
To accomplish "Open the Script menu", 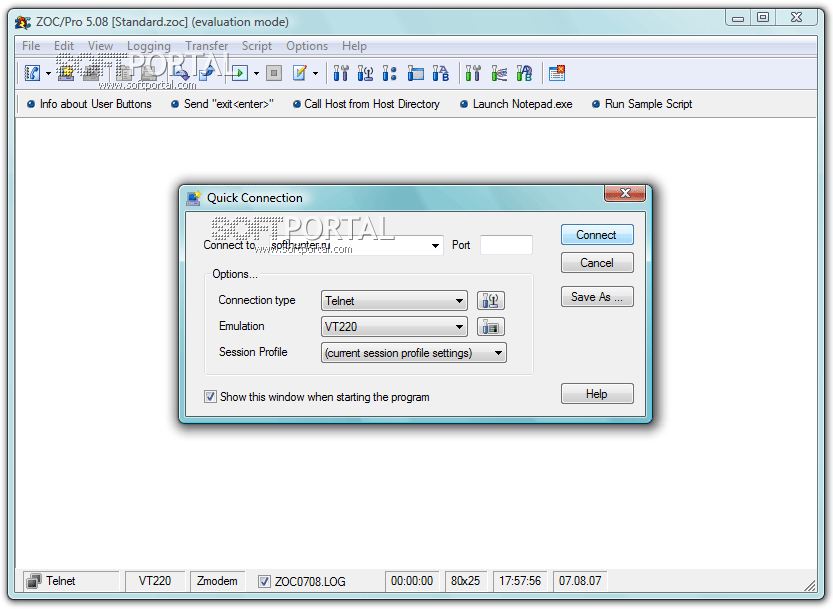I will 257,46.
